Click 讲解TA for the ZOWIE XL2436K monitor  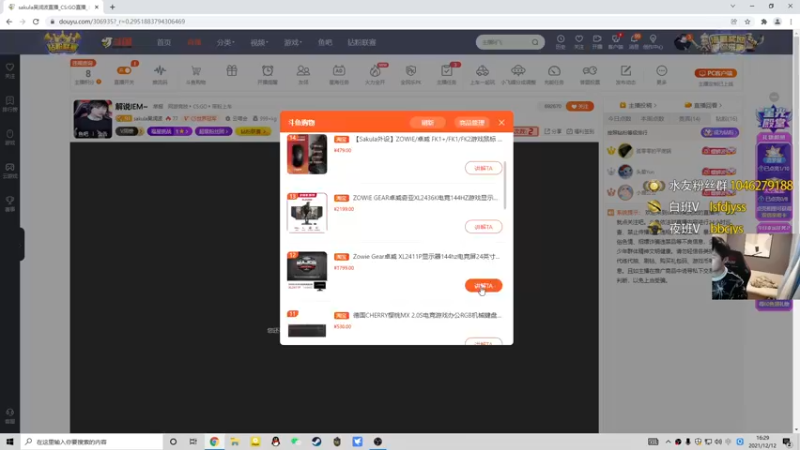(483, 227)
